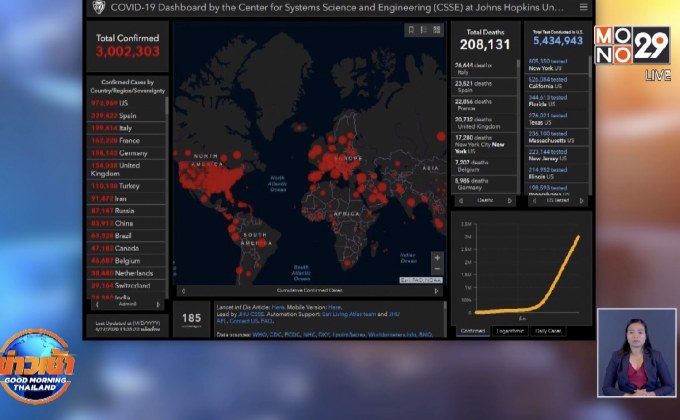680x420 pixels.
Task: Open the Esri Living Atlas team link
Action: (349, 314)
